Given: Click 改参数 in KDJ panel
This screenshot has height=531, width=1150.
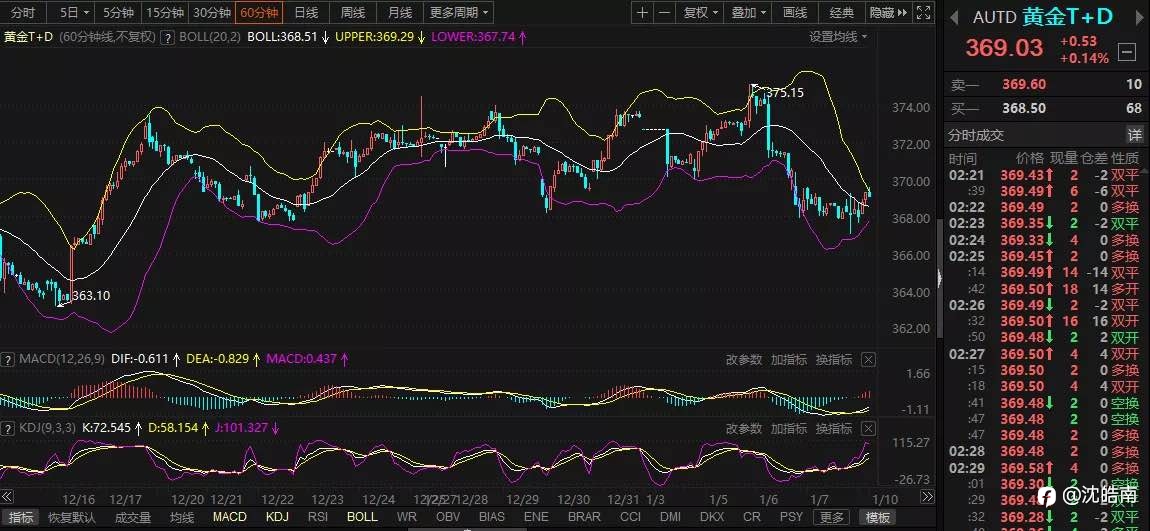Looking at the screenshot, I should pyautogui.click(x=744, y=428).
